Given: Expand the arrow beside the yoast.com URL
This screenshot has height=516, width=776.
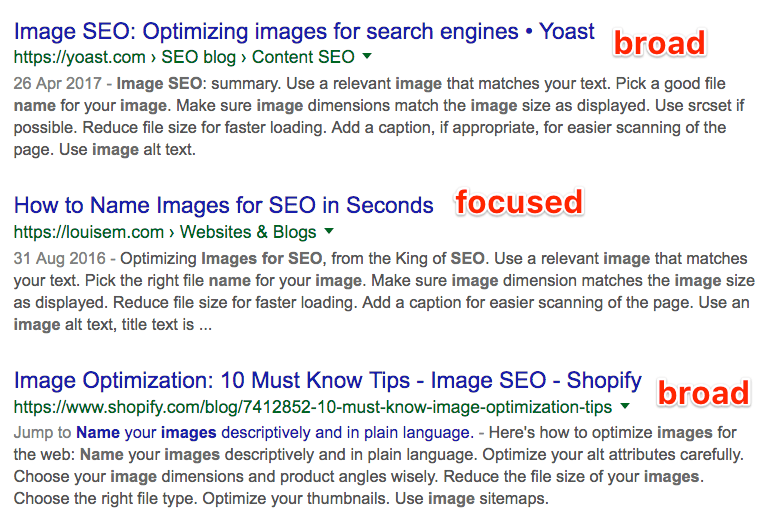Looking at the screenshot, I should click(x=367, y=57).
